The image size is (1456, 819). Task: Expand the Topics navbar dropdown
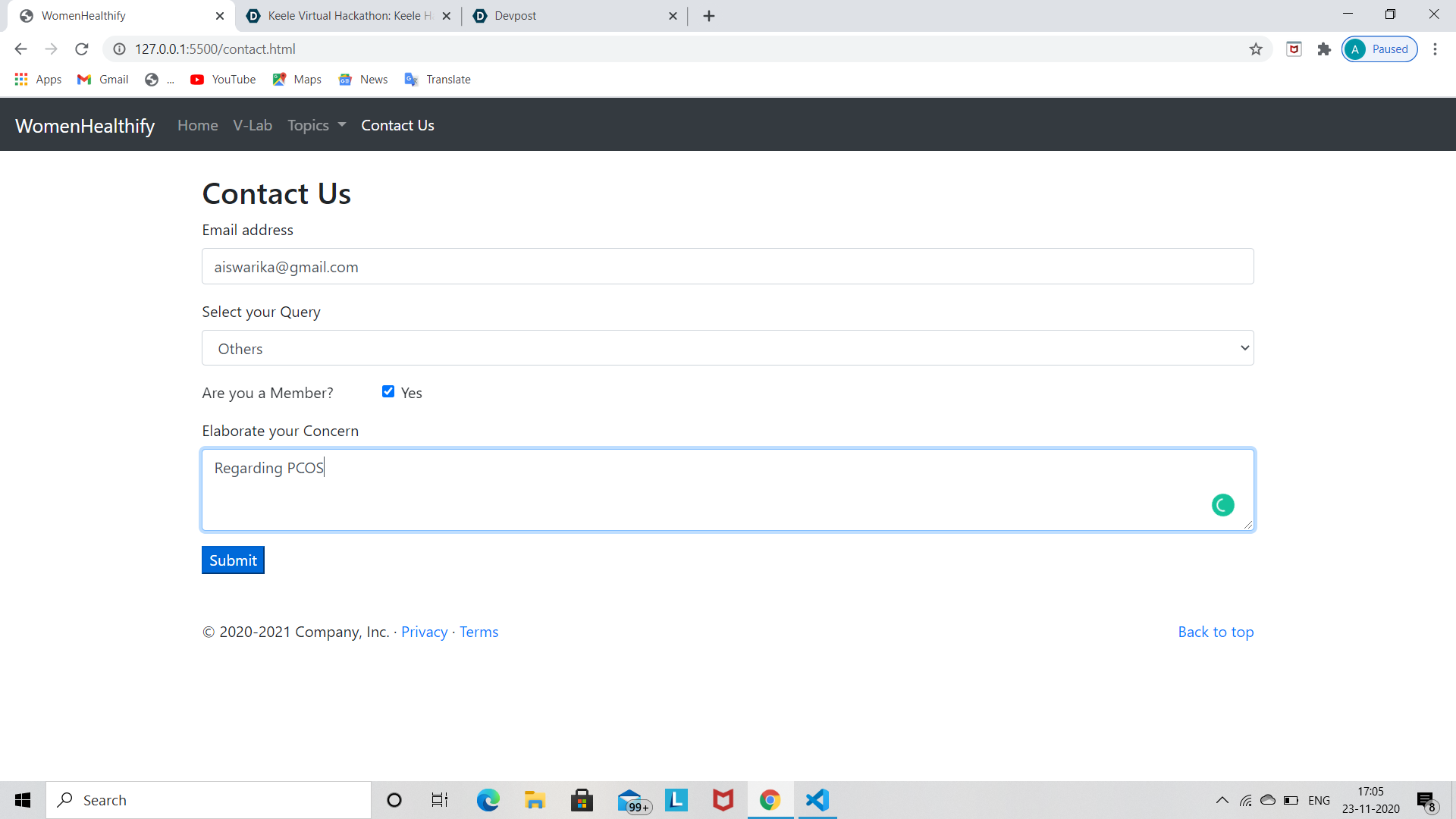[316, 125]
